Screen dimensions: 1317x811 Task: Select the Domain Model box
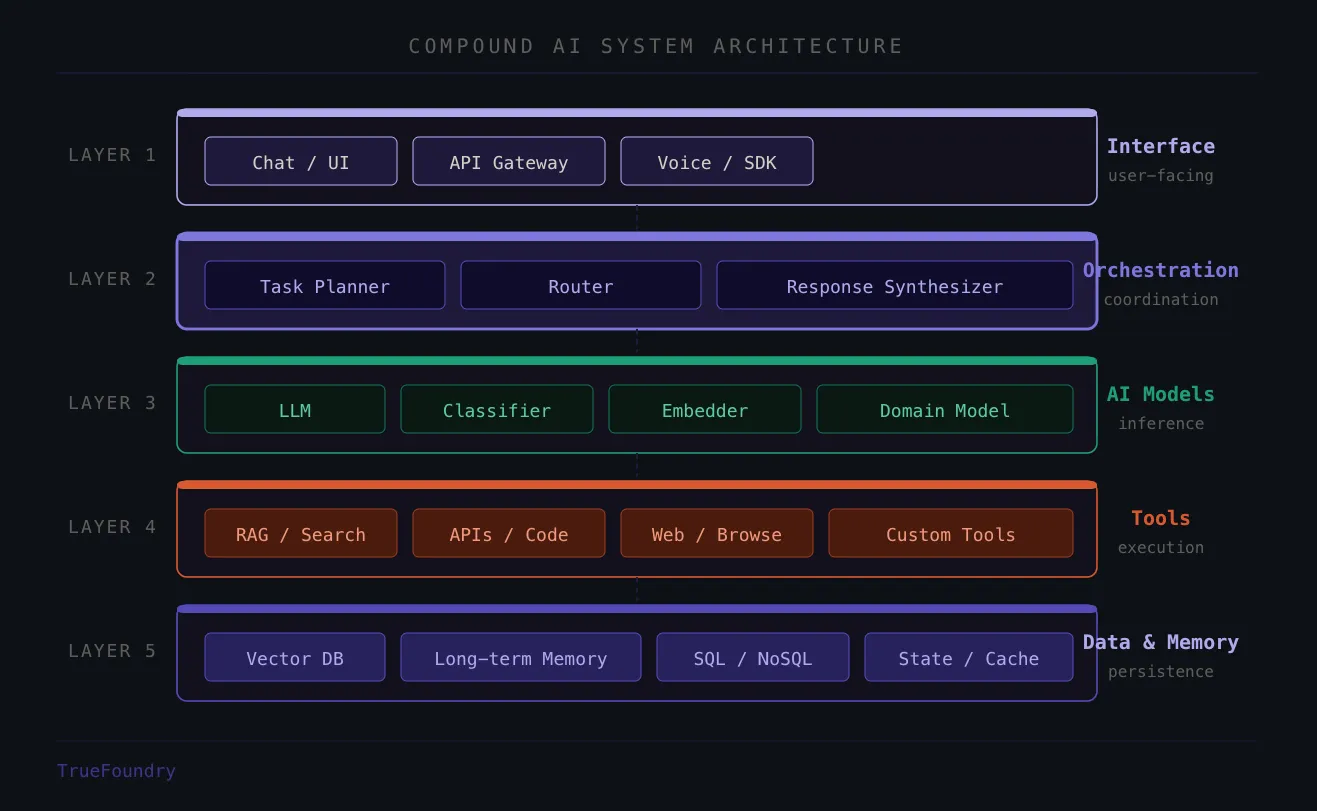945,409
